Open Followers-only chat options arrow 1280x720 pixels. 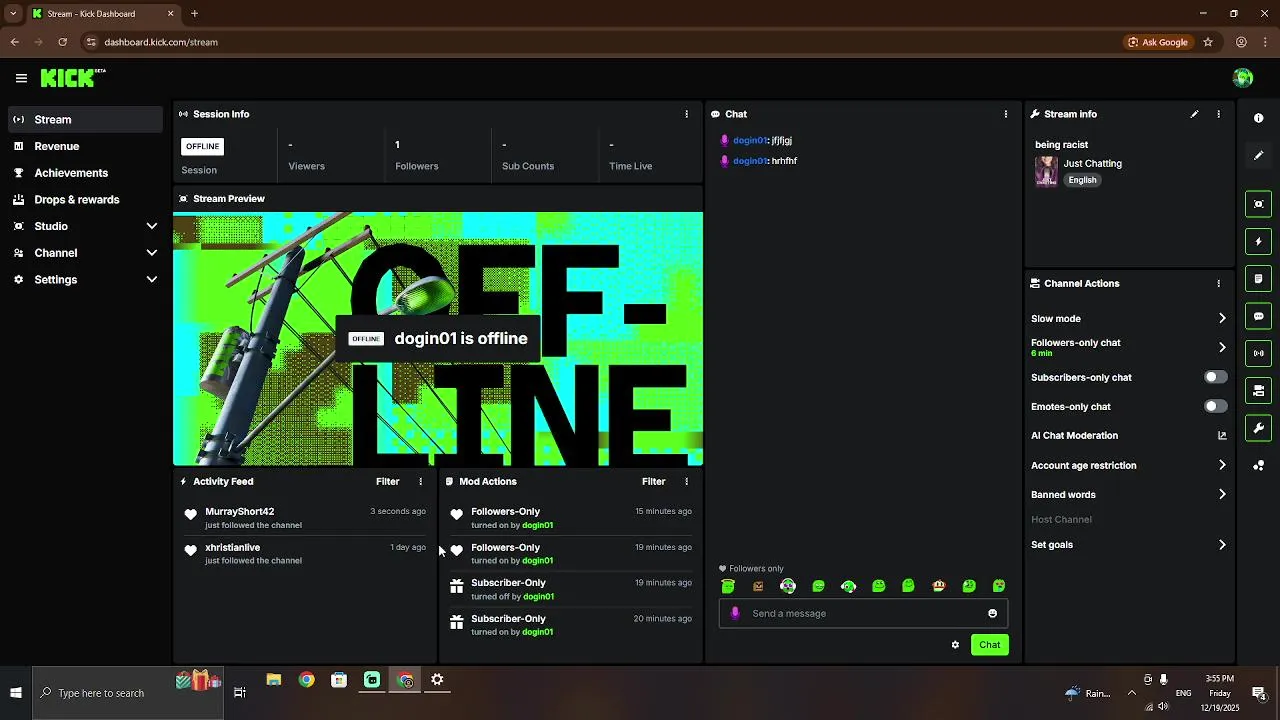[x=1222, y=347]
